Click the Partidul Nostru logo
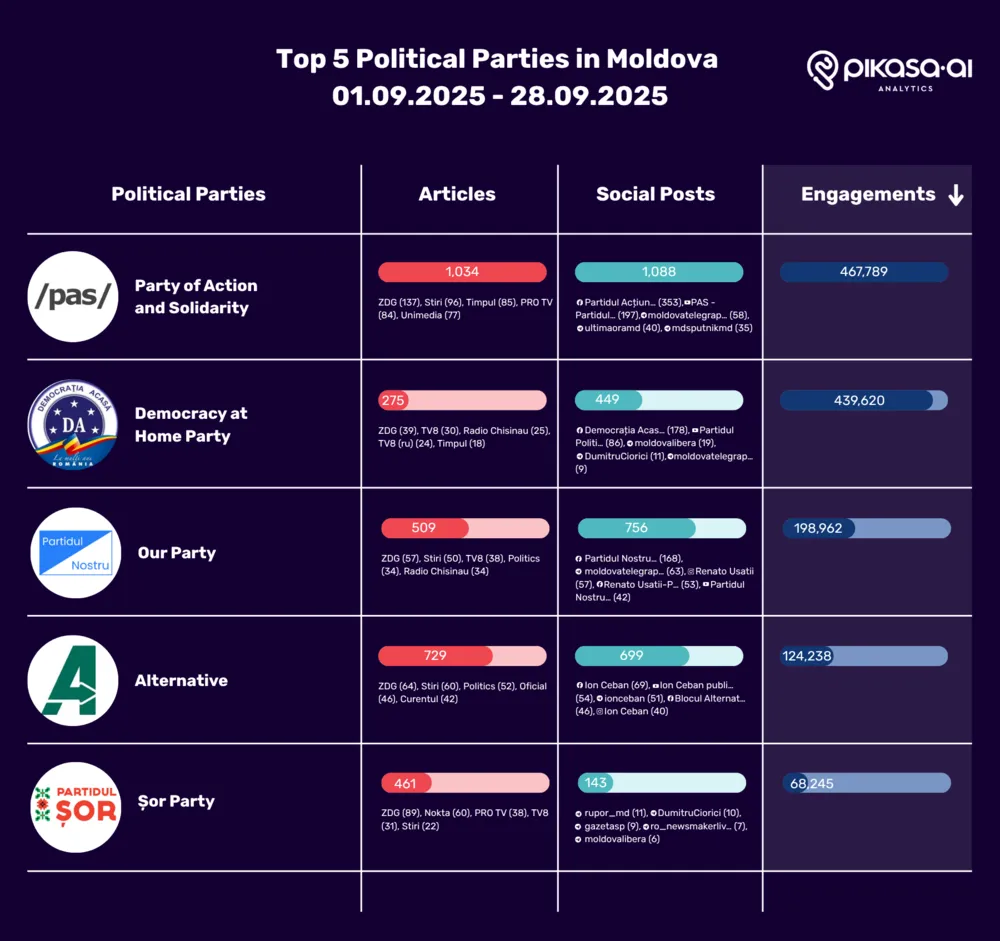The image size is (1000, 941). click(76, 553)
